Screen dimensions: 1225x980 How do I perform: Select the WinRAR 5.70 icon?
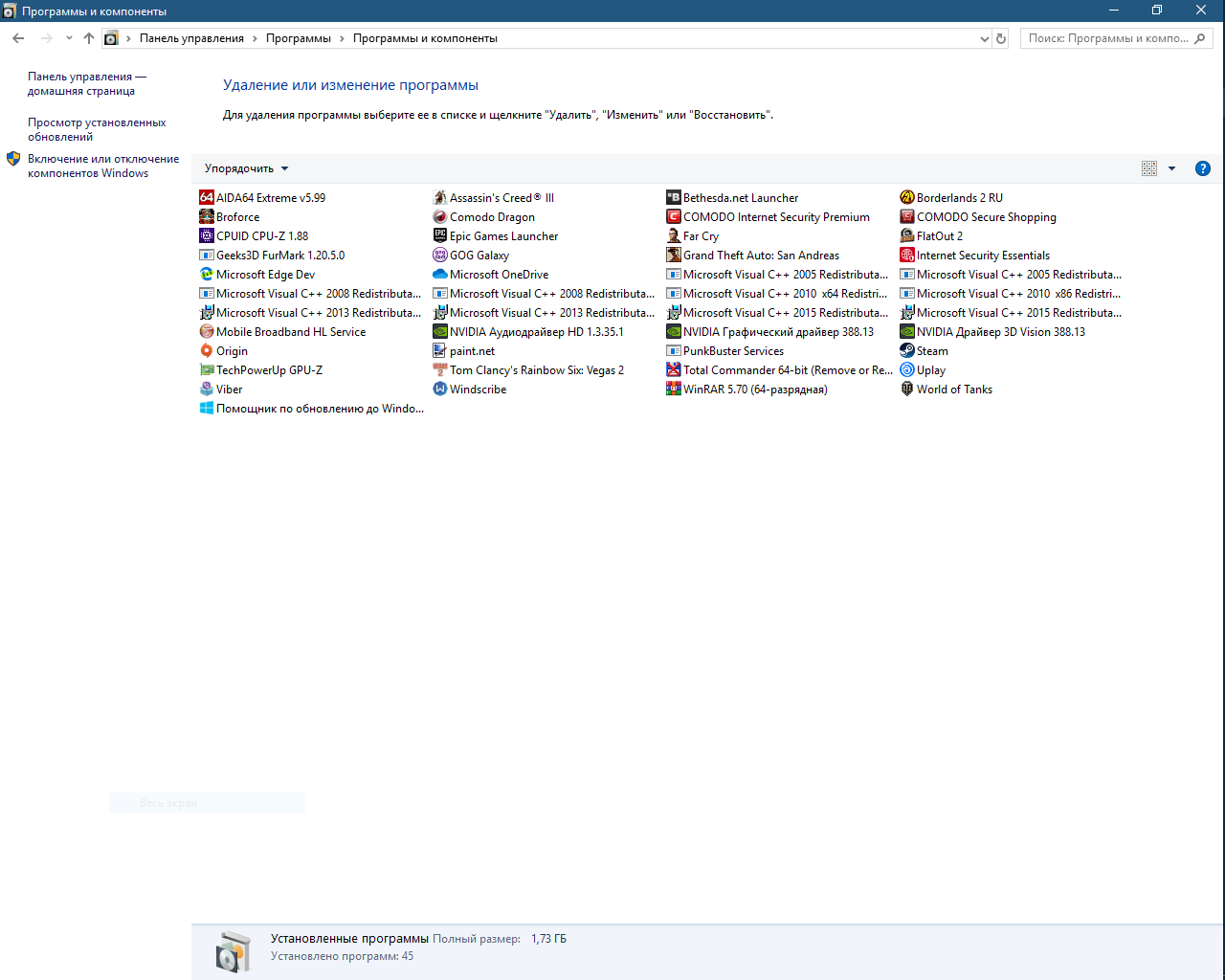(x=674, y=390)
